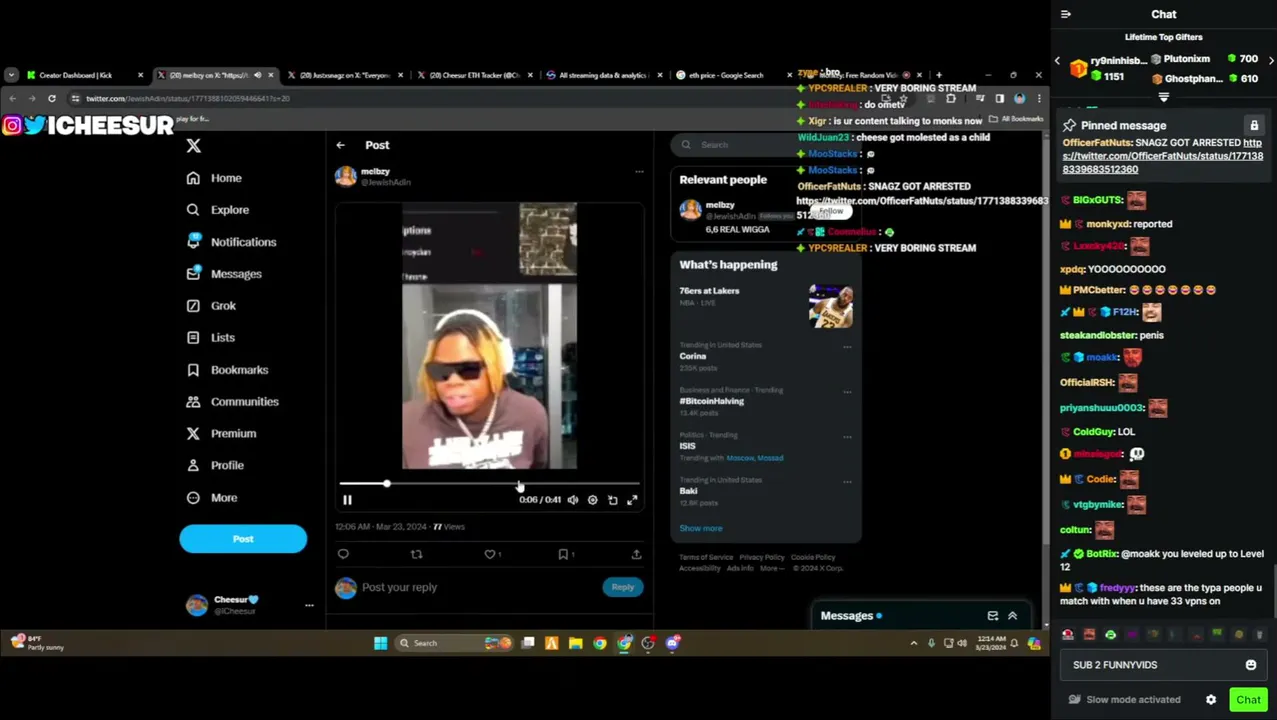Go back using the Post back arrow

coord(341,145)
